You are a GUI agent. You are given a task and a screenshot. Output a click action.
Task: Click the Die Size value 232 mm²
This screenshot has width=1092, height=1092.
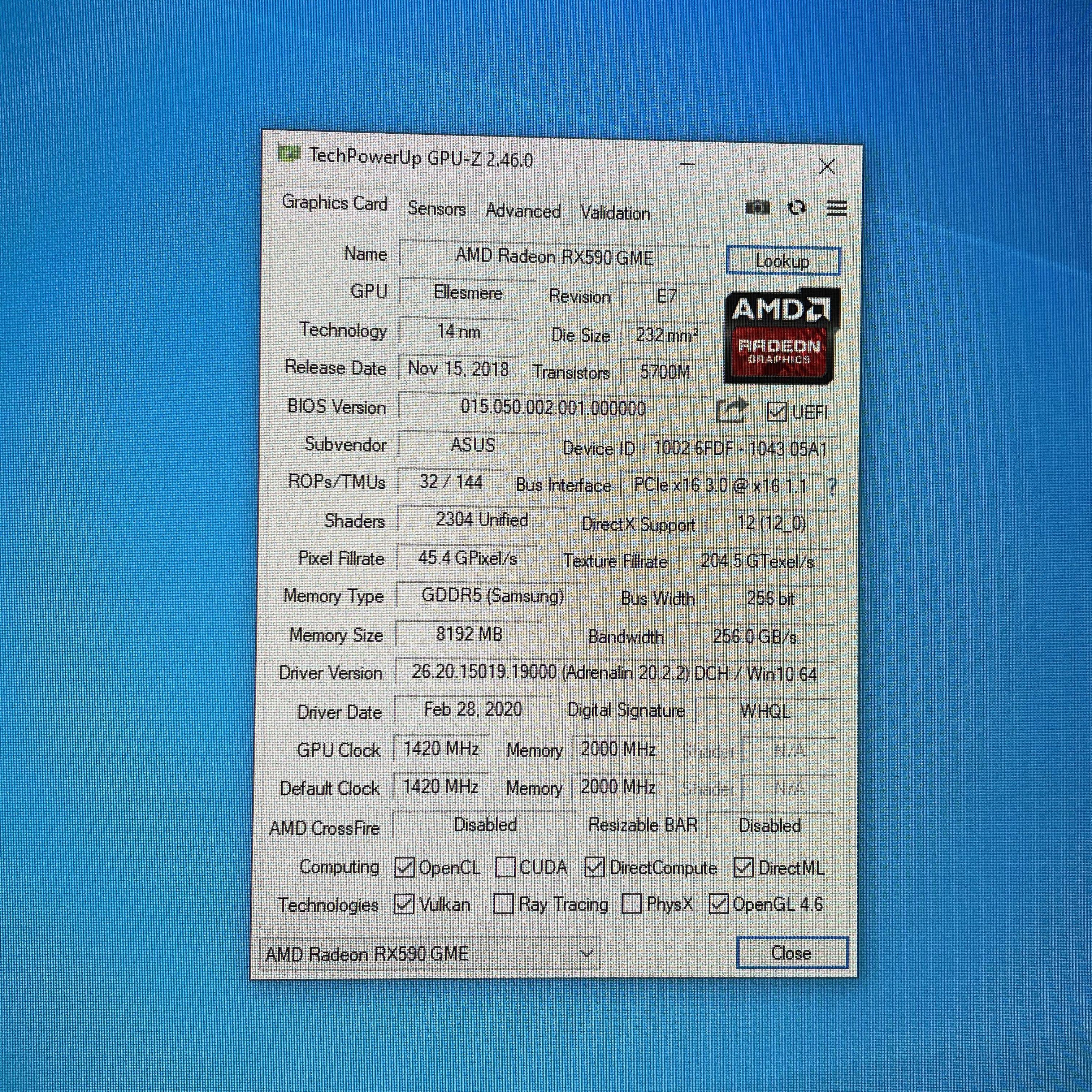(666, 335)
